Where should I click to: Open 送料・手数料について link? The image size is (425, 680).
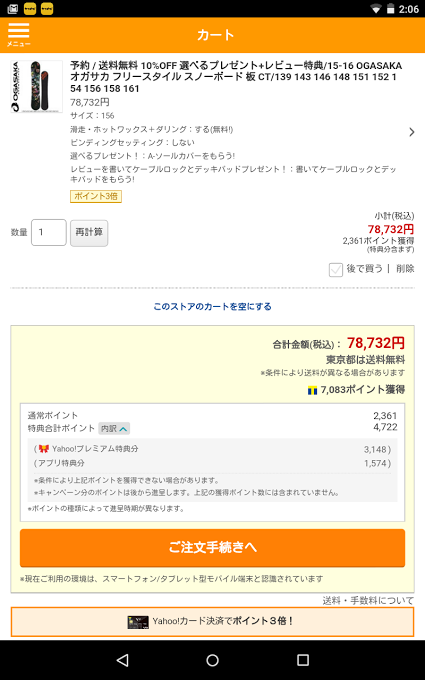pos(368,601)
